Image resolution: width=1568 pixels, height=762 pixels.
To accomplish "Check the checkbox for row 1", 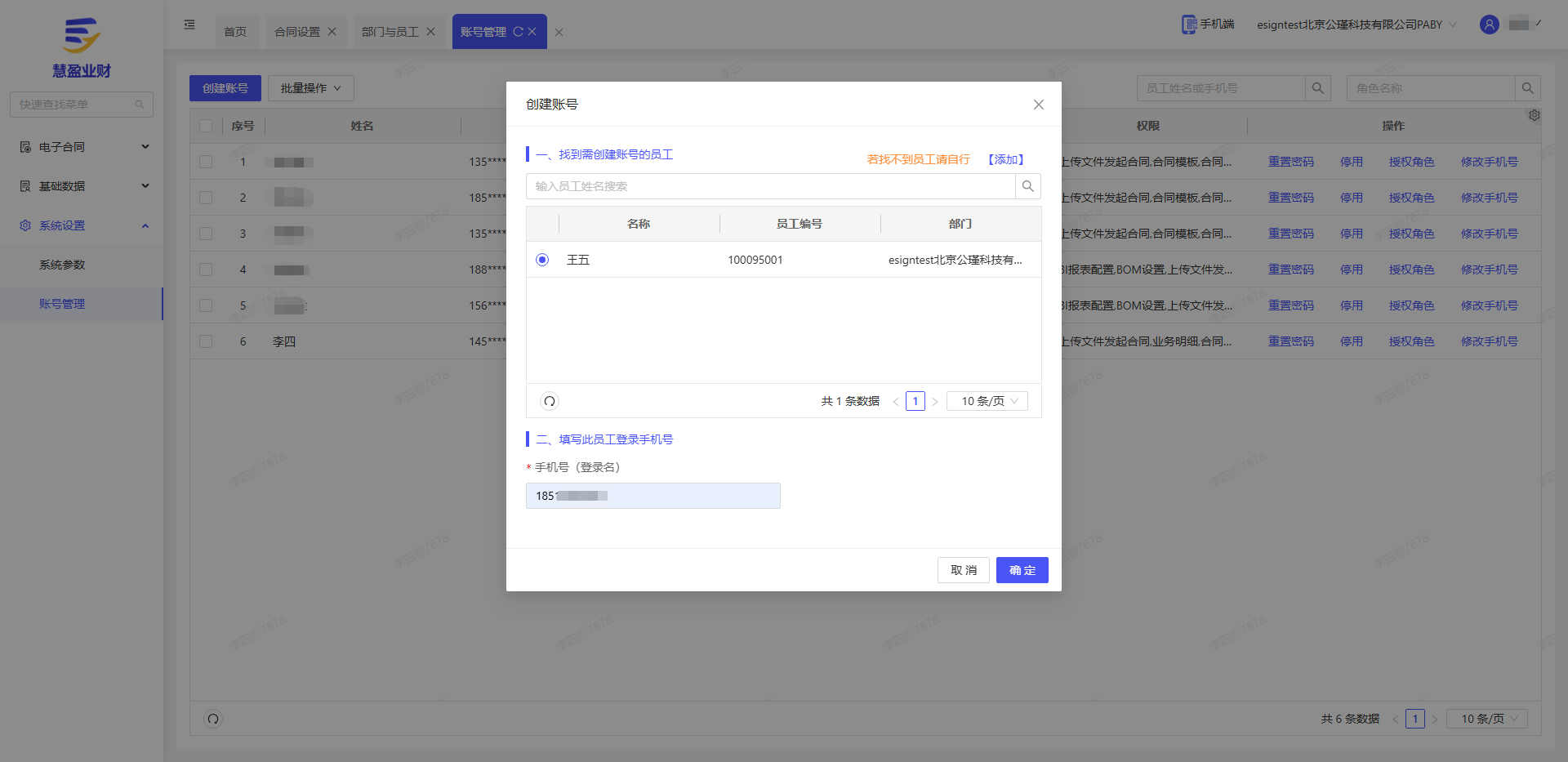I will pyautogui.click(x=206, y=162).
